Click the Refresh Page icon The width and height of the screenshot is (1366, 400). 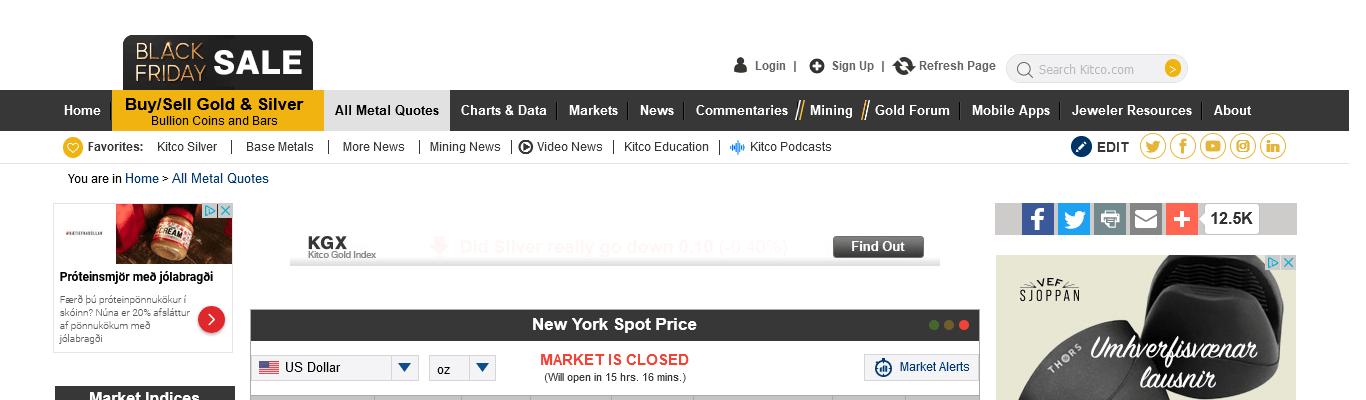click(904, 66)
